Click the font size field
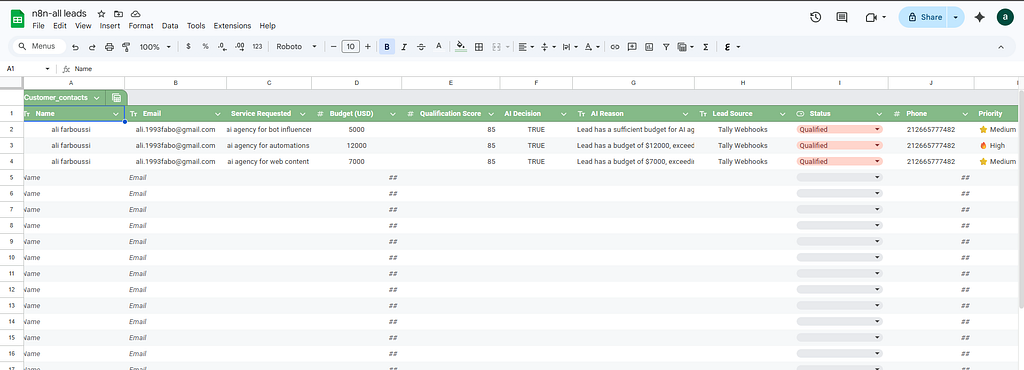 point(351,47)
